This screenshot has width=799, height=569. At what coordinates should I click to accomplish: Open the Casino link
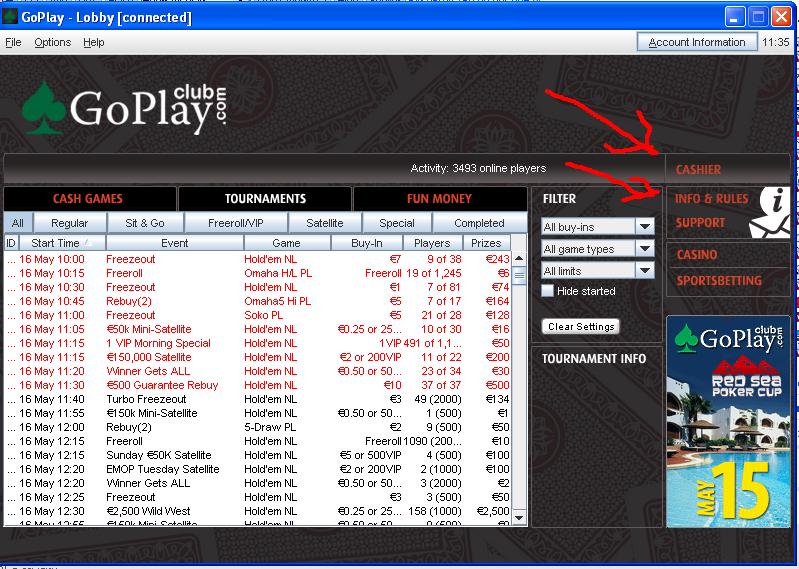[697, 254]
